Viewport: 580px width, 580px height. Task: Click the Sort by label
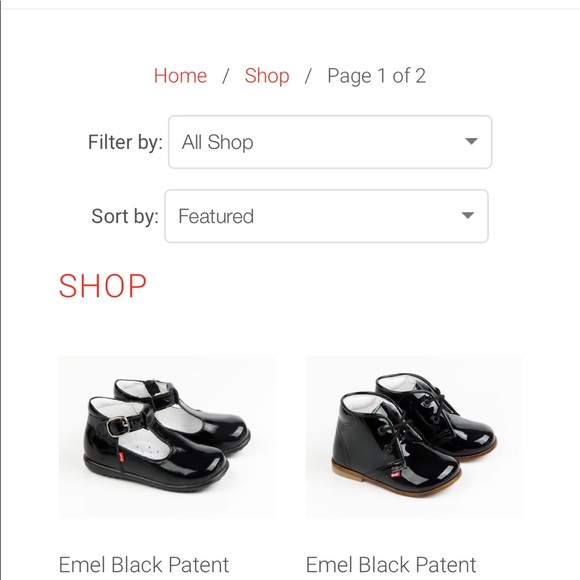(x=125, y=216)
